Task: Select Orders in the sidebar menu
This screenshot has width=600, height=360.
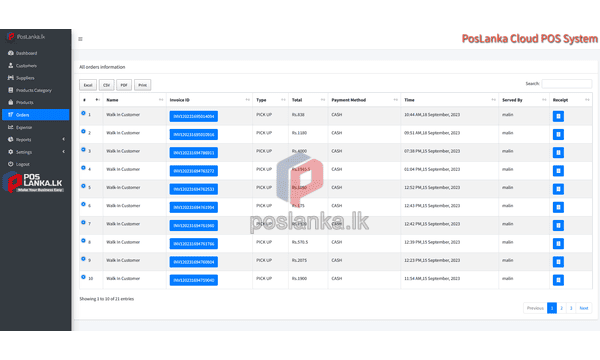Action: (36, 115)
